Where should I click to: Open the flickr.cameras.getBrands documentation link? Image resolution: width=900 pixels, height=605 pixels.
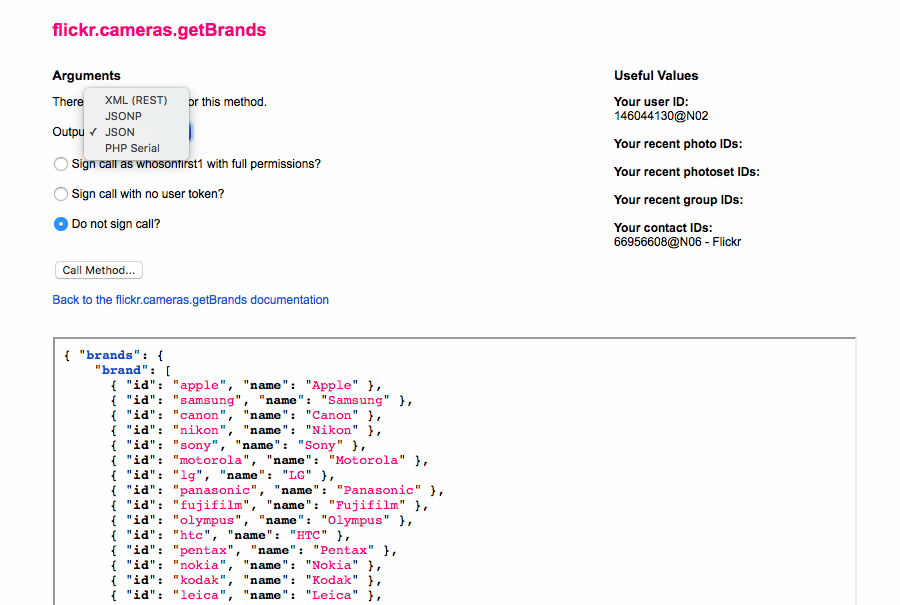[191, 300]
